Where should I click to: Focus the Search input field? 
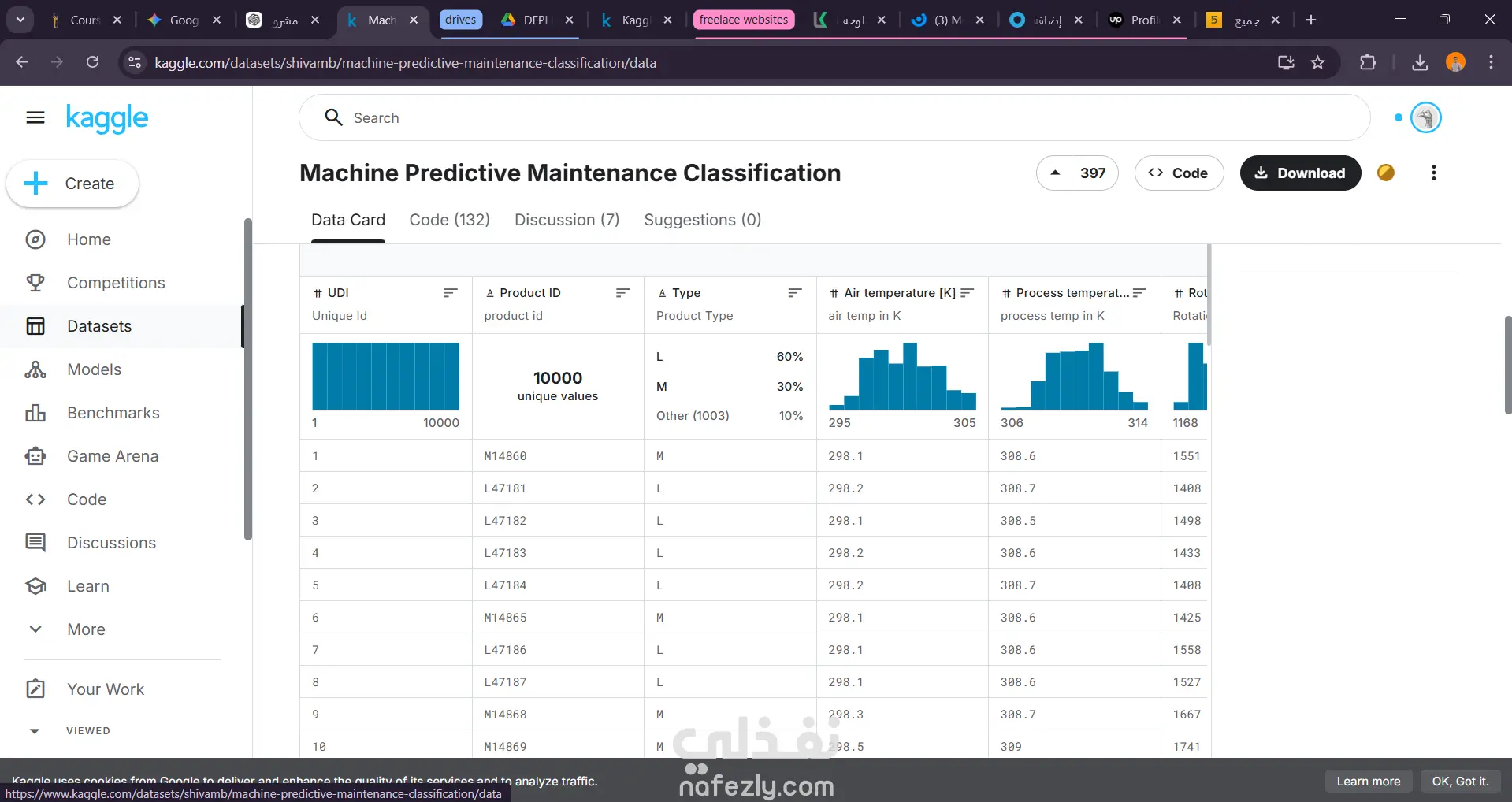[x=834, y=117]
